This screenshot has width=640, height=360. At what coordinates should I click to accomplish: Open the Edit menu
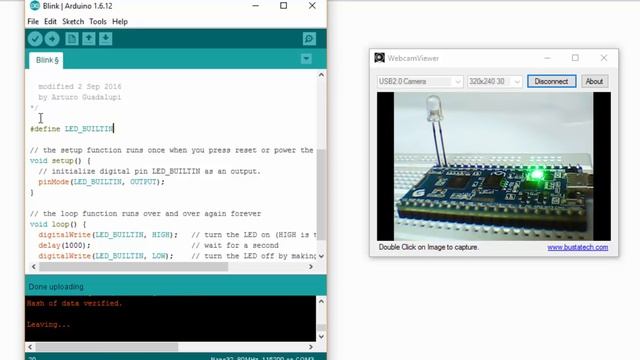coord(50,22)
